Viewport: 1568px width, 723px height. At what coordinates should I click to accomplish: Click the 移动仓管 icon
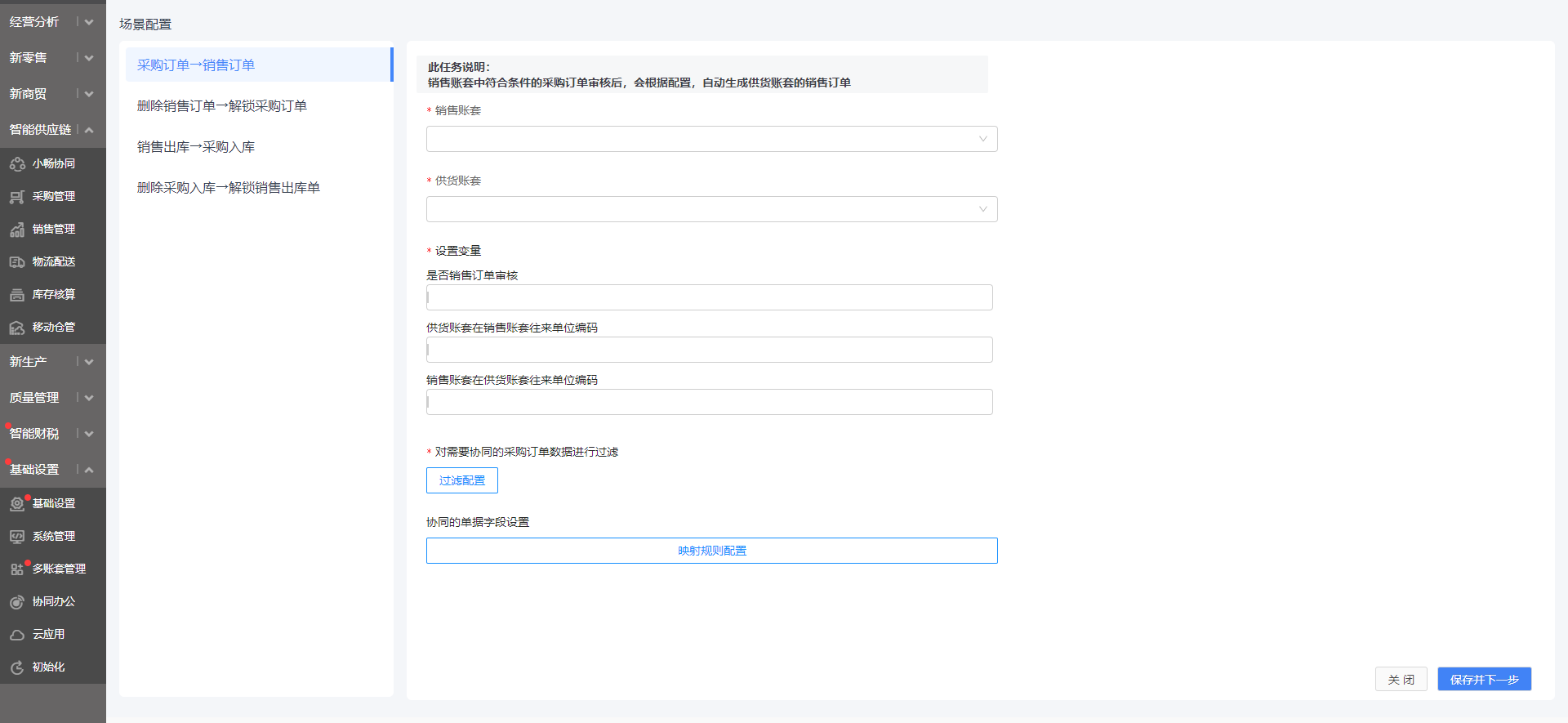point(17,328)
